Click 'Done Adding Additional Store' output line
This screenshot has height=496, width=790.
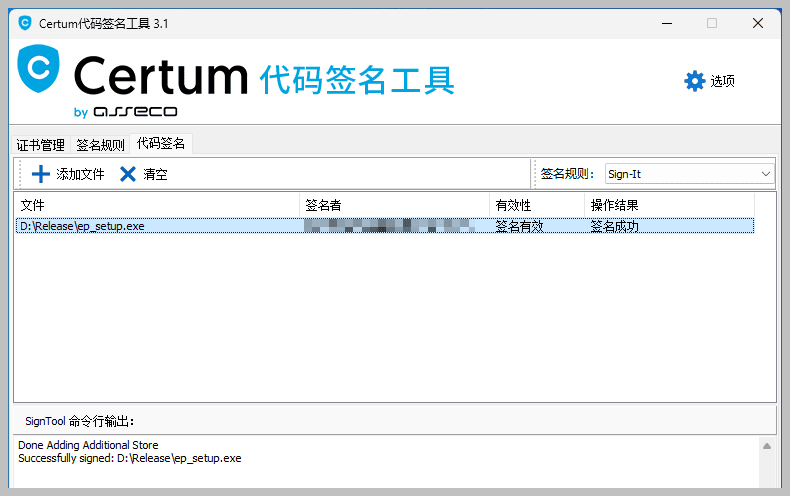88,445
